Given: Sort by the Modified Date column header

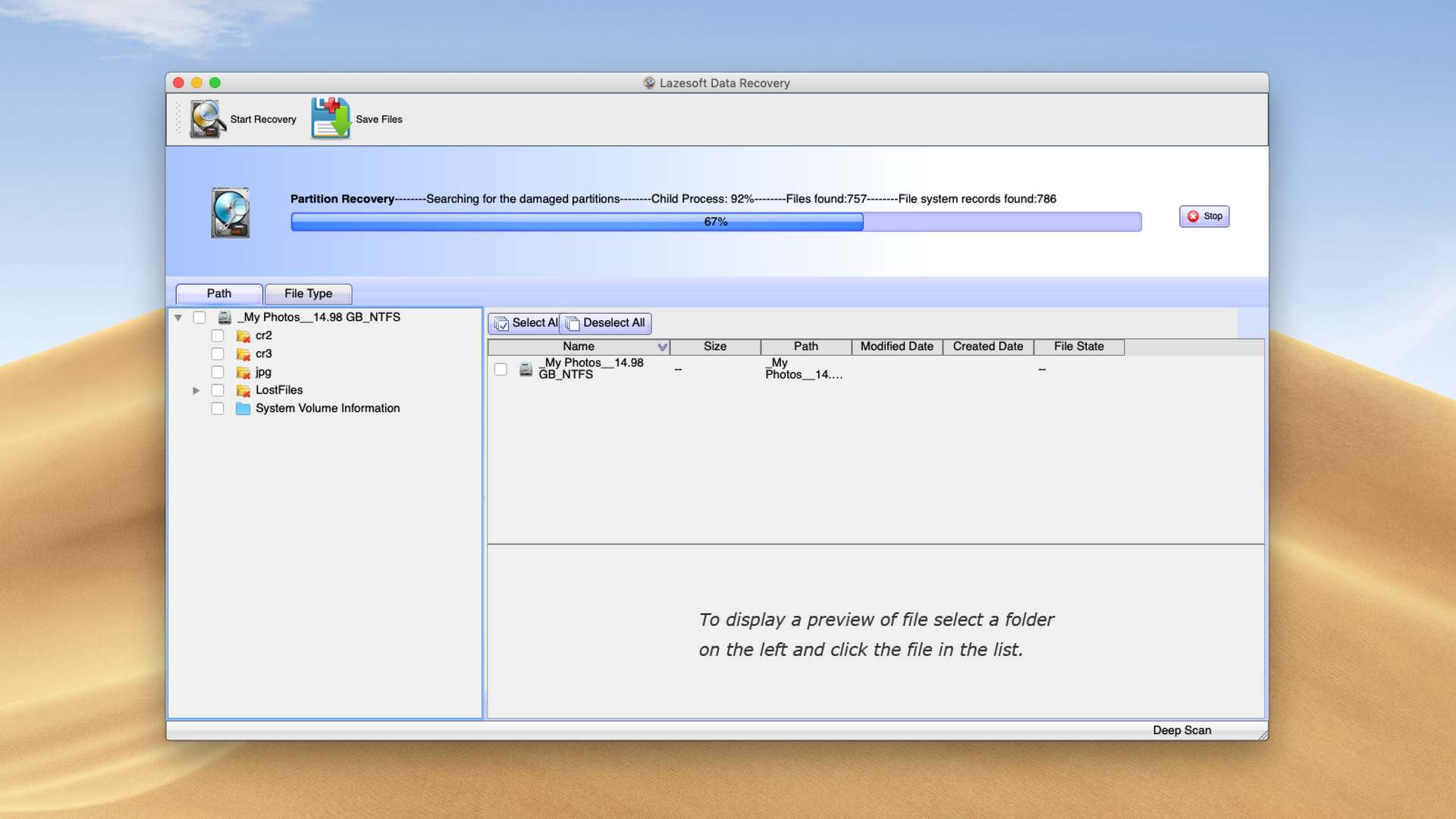Looking at the screenshot, I should click(x=897, y=347).
